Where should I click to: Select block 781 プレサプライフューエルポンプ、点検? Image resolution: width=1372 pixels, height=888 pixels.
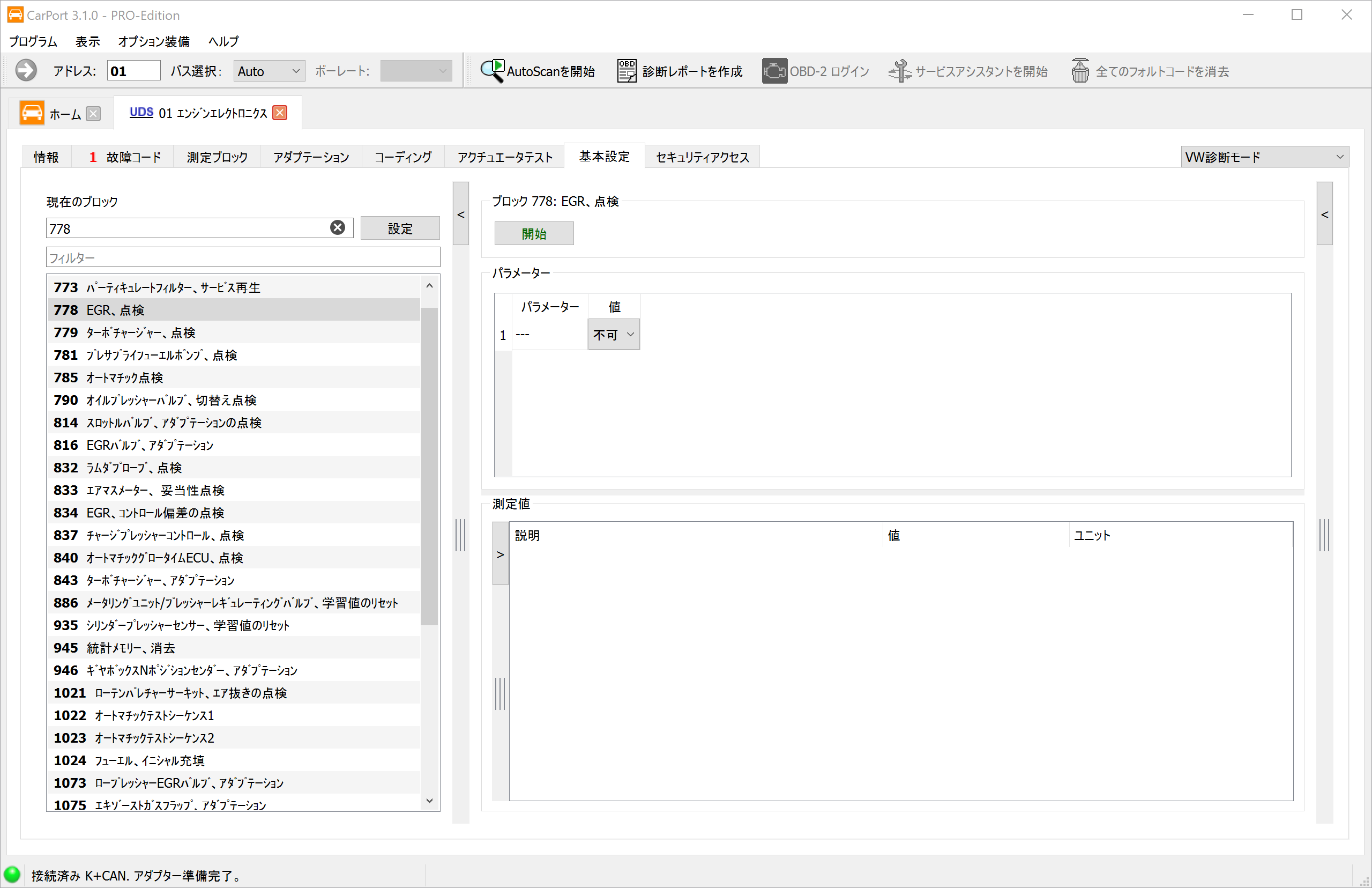pos(234,354)
